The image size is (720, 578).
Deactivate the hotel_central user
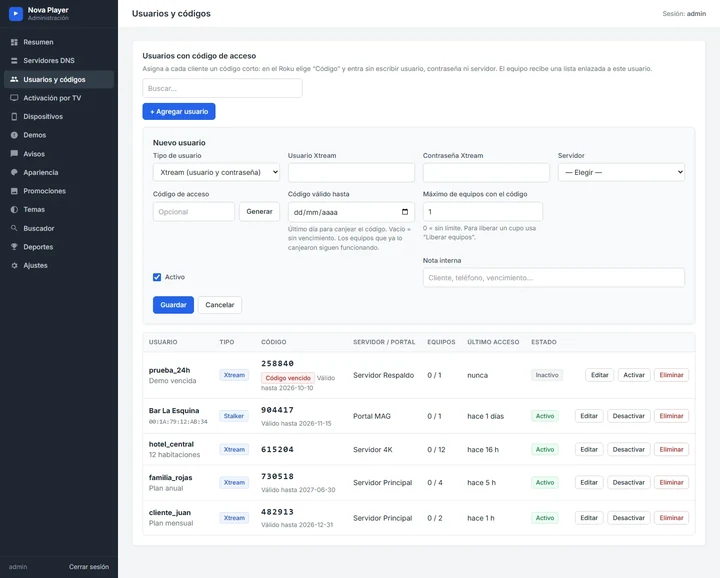click(x=629, y=449)
